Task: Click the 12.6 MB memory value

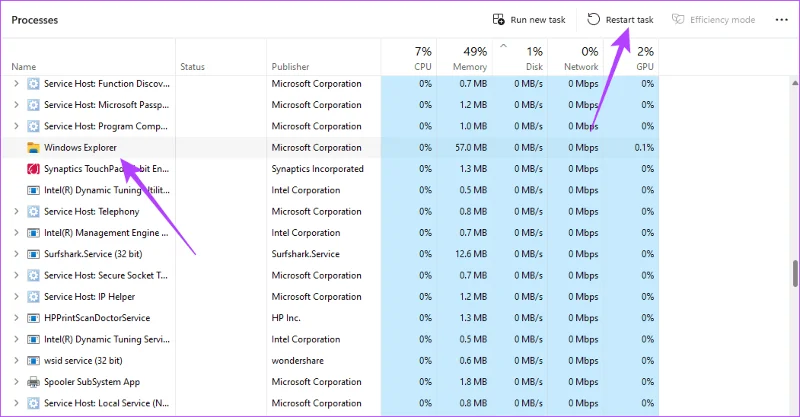Action: point(471,254)
